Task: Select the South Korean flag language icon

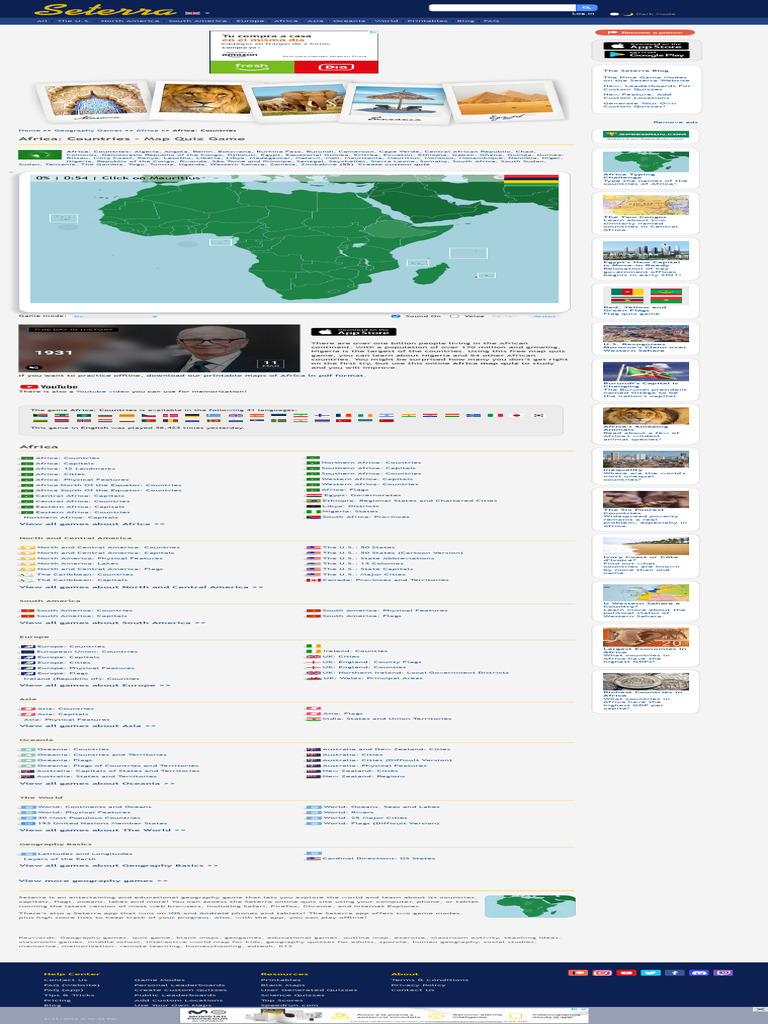Action: click(538, 415)
